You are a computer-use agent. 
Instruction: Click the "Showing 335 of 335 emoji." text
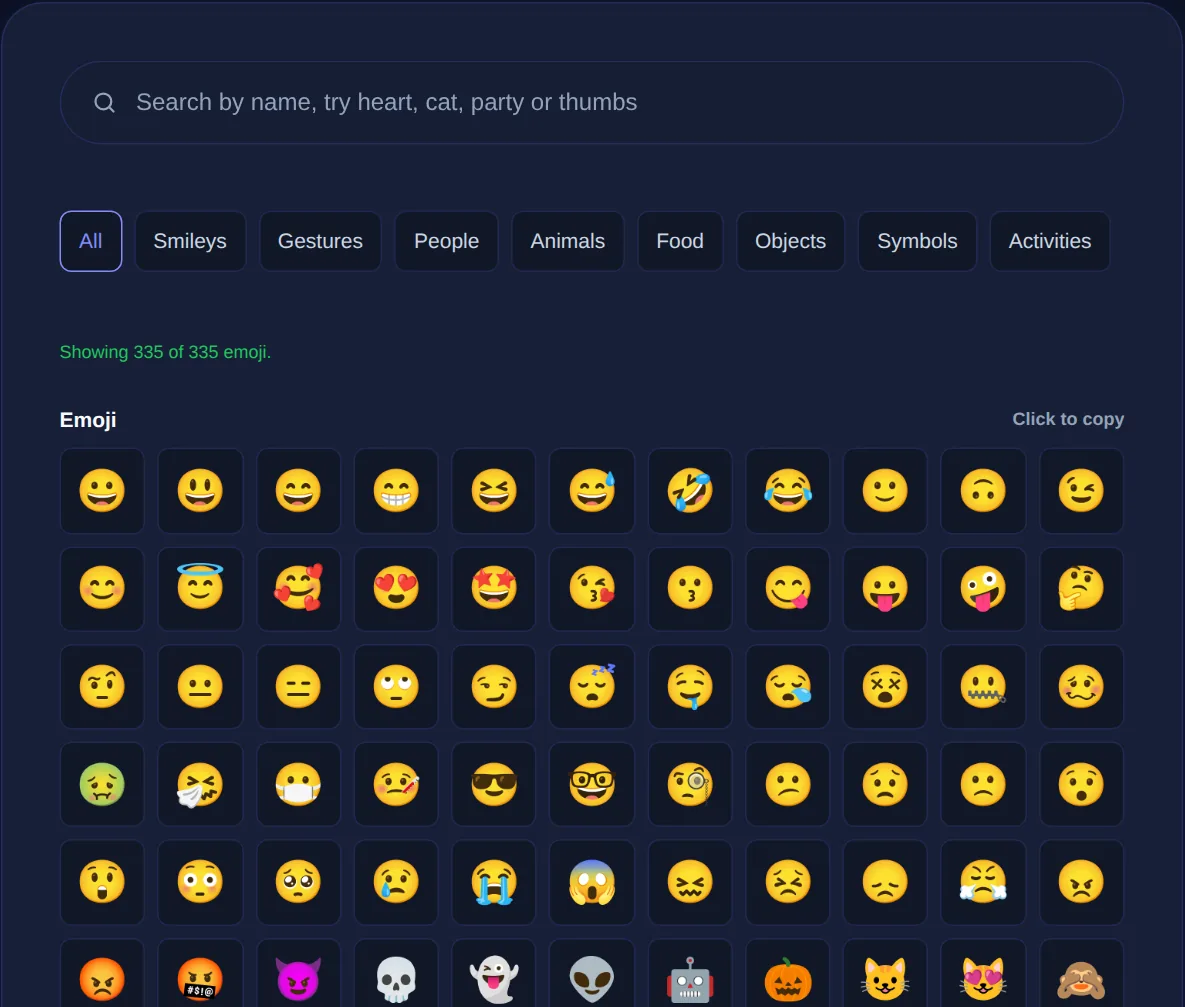[x=166, y=352]
